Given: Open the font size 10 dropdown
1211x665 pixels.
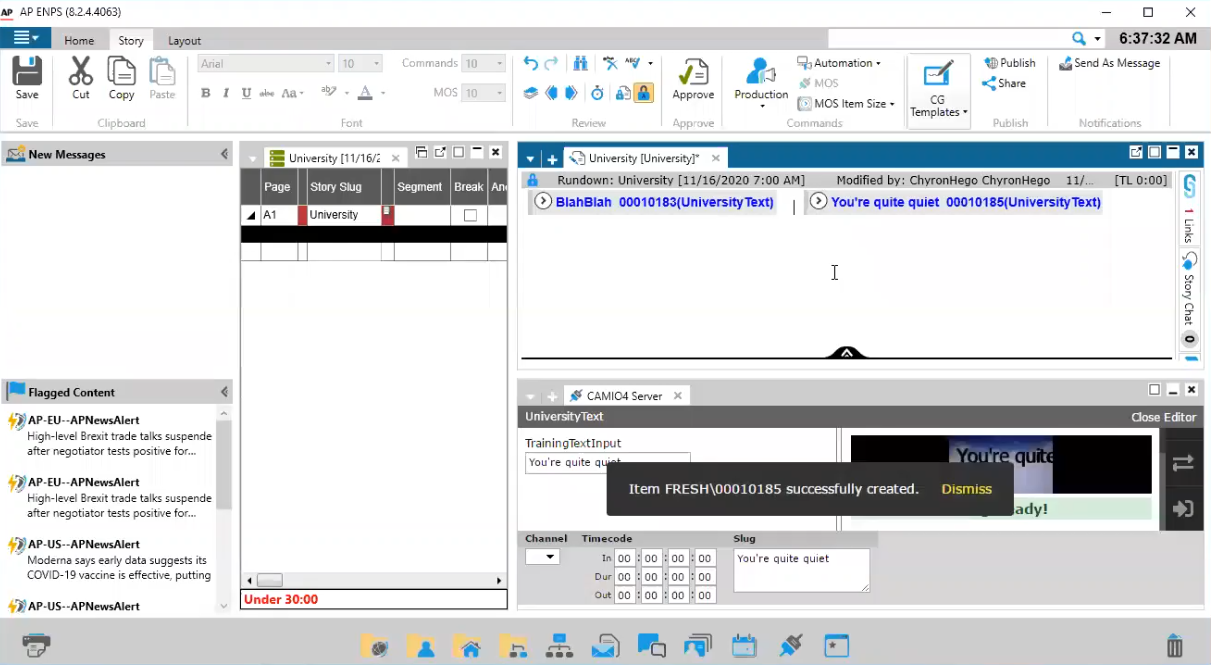Looking at the screenshot, I should (x=377, y=63).
